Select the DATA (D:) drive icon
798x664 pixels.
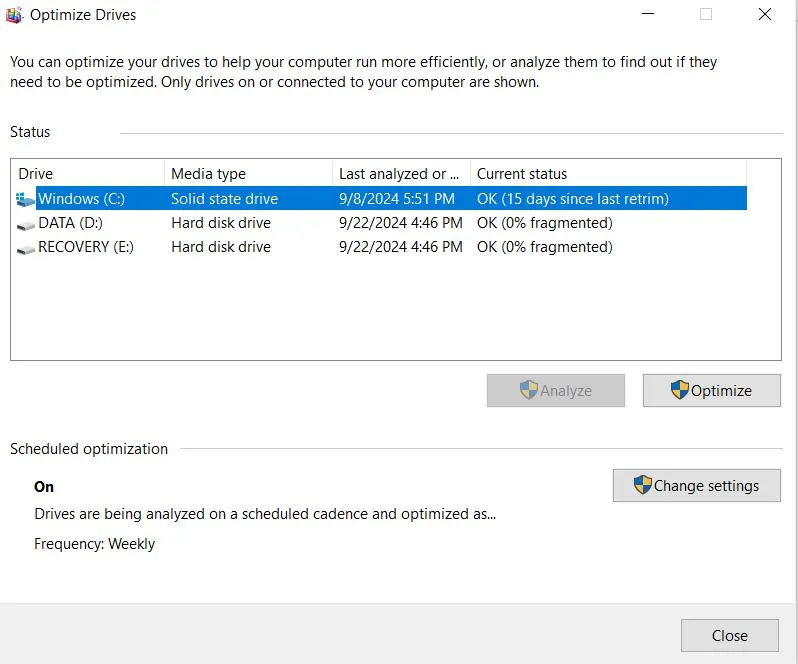25,224
